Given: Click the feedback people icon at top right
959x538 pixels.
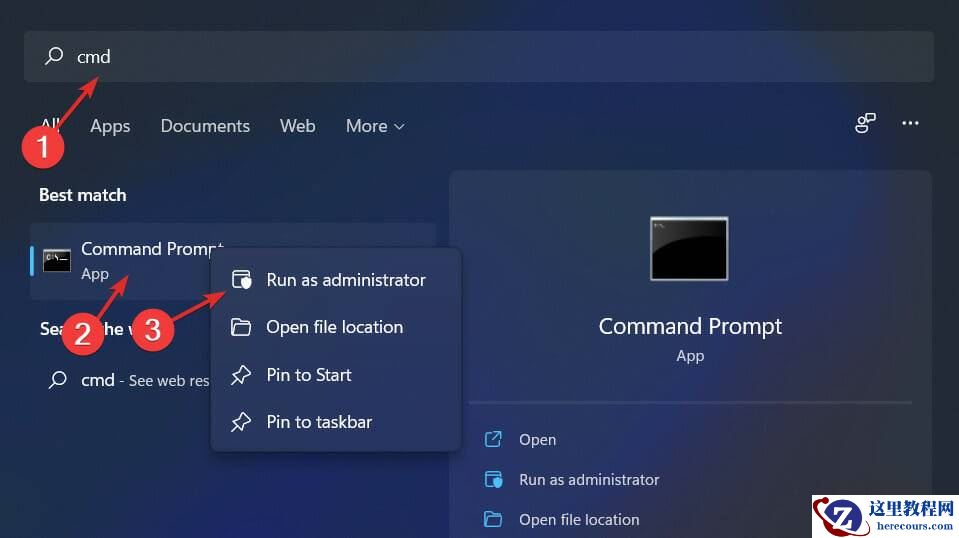Looking at the screenshot, I should [865, 124].
